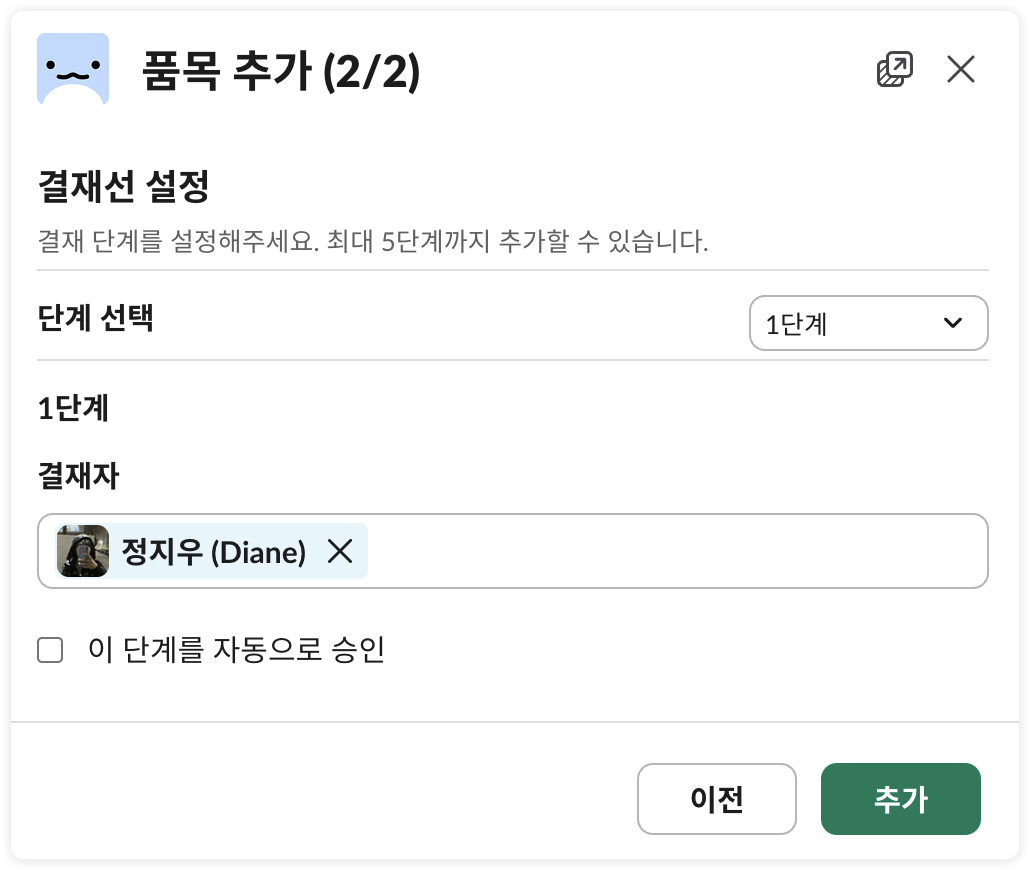Click the X icon inside Diane's approver chip
This screenshot has width=1030, height=870.
338,551
